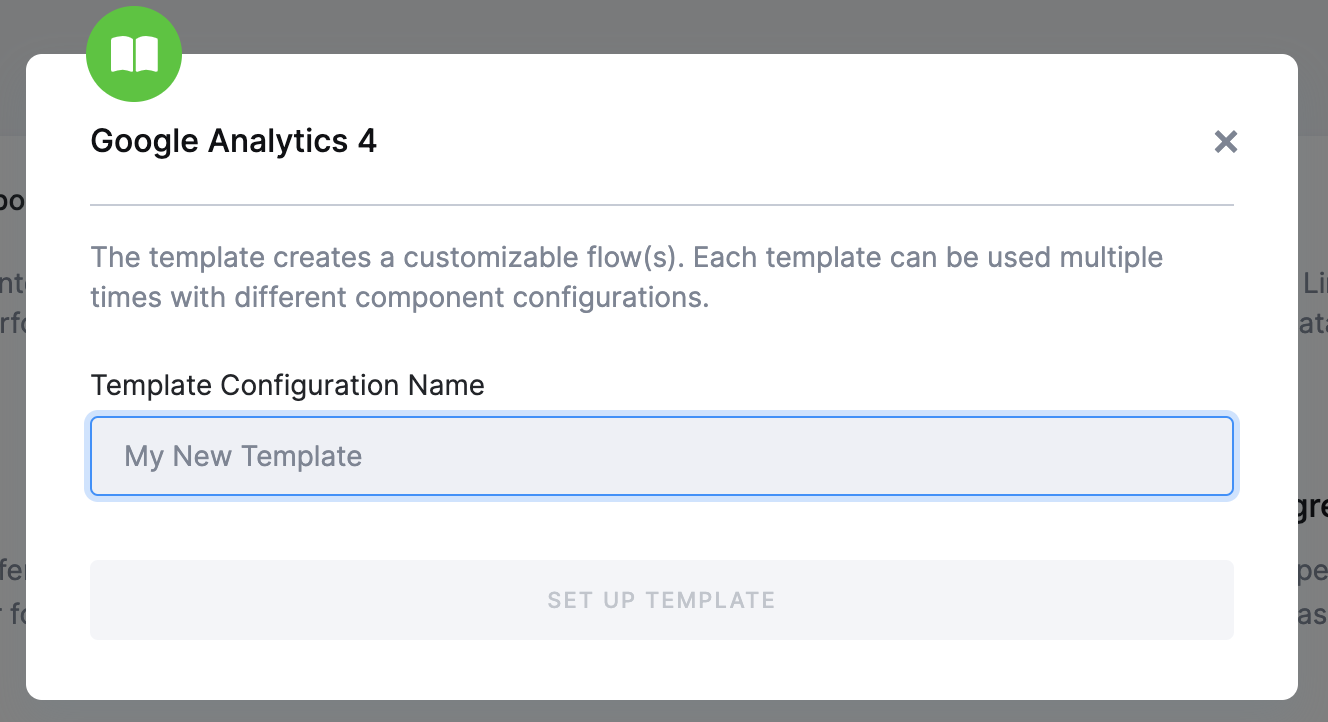Image resolution: width=1328 pixels, height=722 pixels.
Task: Click the placeholder text My New Template
Action: [242, 455]
